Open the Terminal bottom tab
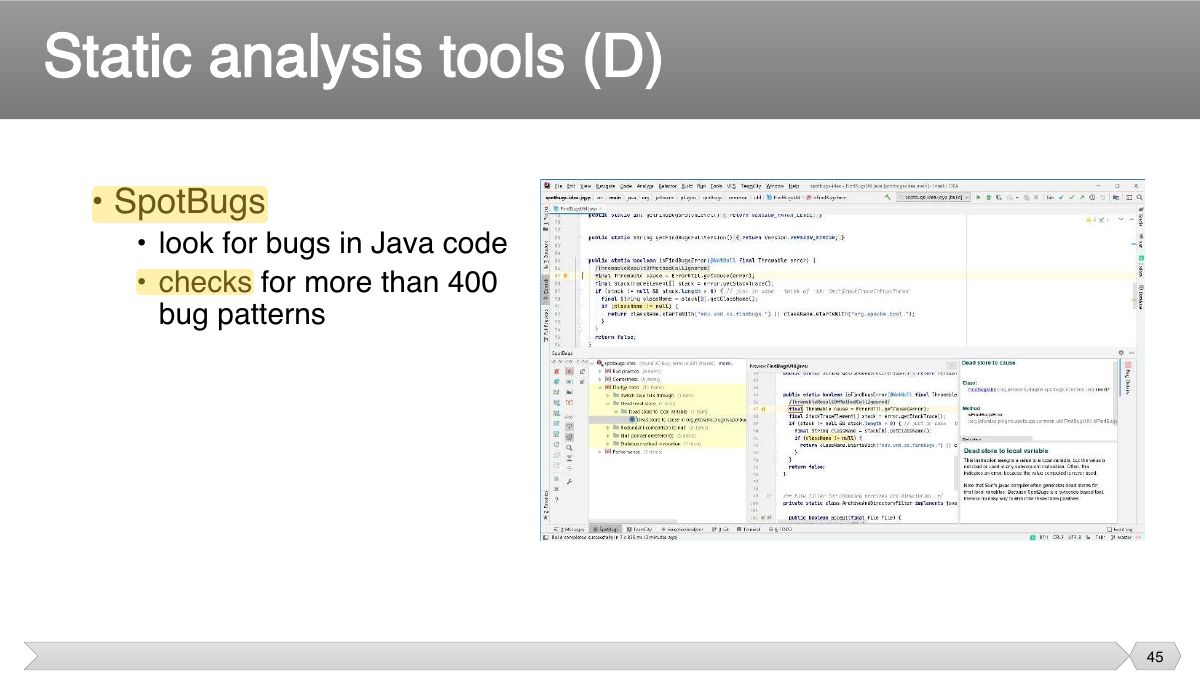The image size is (1200, 676). 749,529
